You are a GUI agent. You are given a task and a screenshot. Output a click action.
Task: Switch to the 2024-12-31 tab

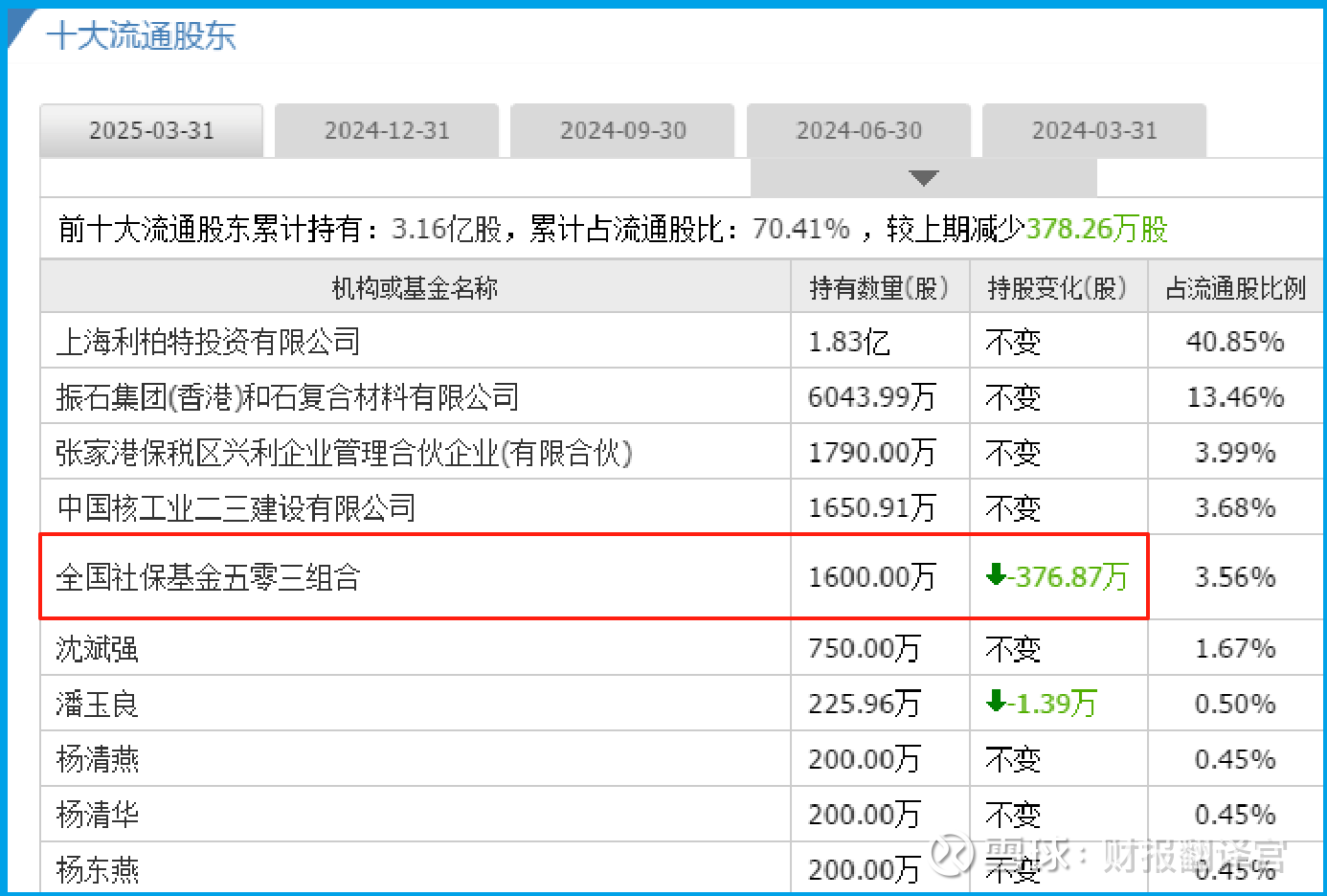coord(387,130)
